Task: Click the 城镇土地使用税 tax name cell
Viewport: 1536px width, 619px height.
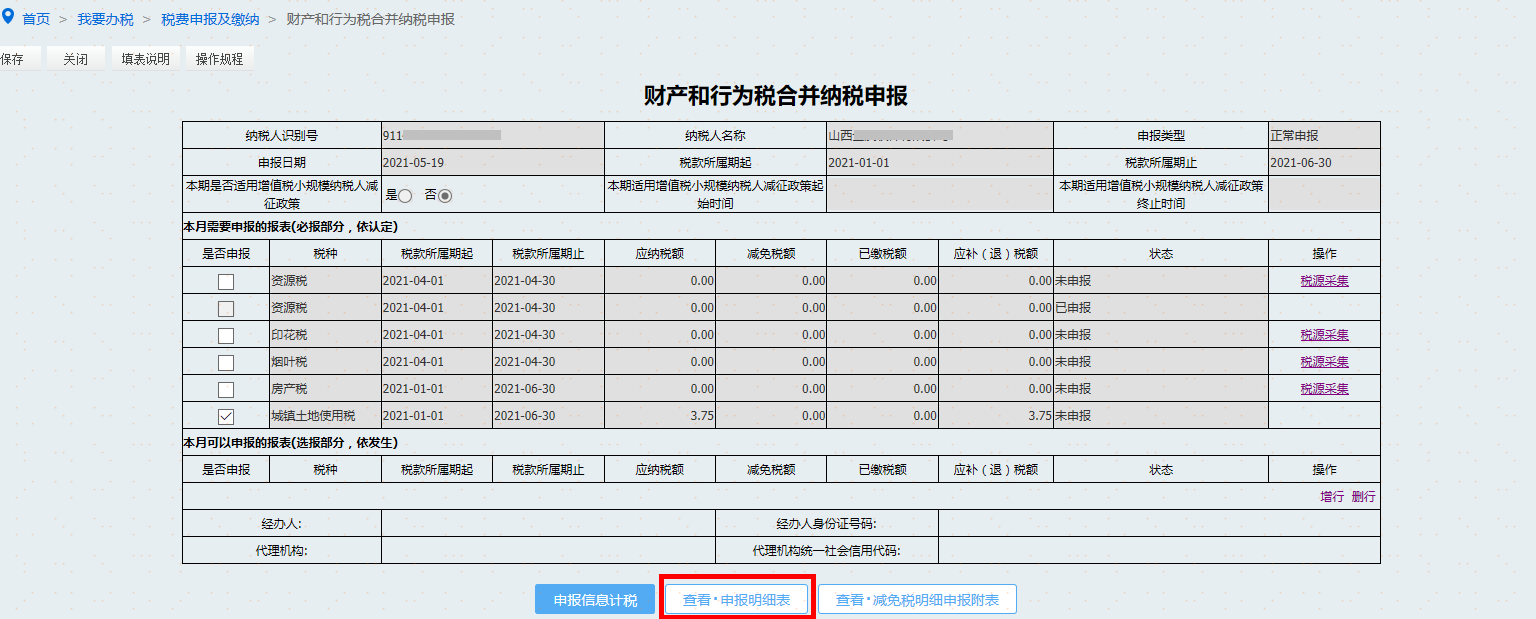Action: 325,416
